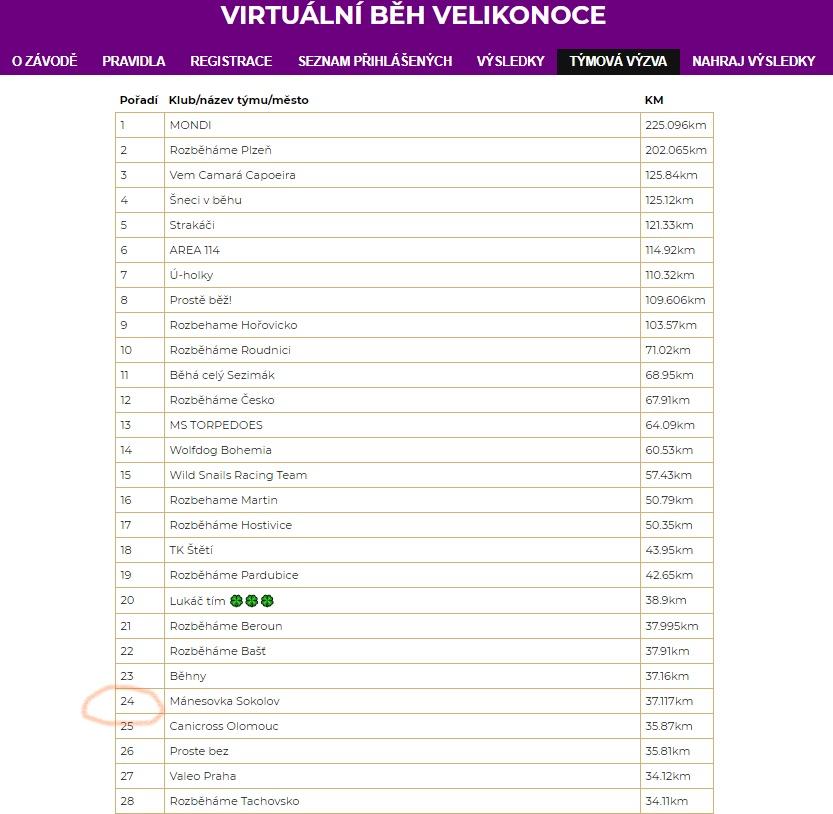Switch to the VÝSLEDKY tab
This screenshot has width=833, height=814.
click(x=511, y=61)
